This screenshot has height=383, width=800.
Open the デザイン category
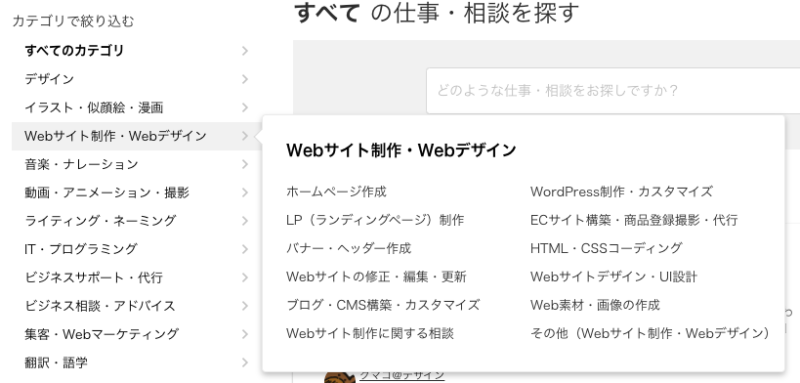pyautogui.click(x=49, y=79)
